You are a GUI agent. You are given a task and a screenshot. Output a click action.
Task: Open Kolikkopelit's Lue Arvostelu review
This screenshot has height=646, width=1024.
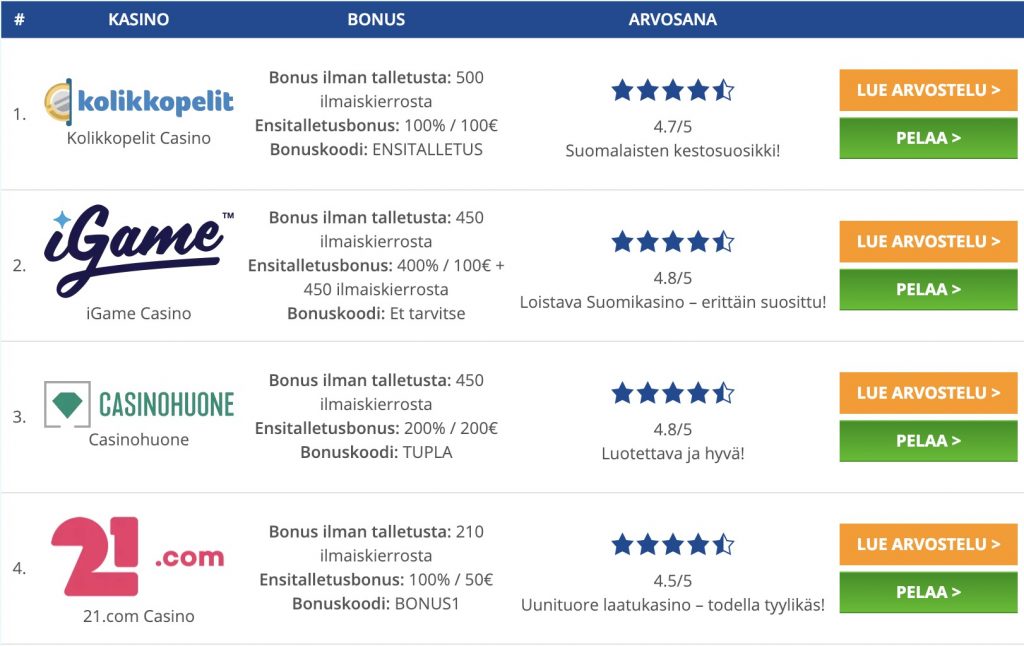[x=928, y=90]
